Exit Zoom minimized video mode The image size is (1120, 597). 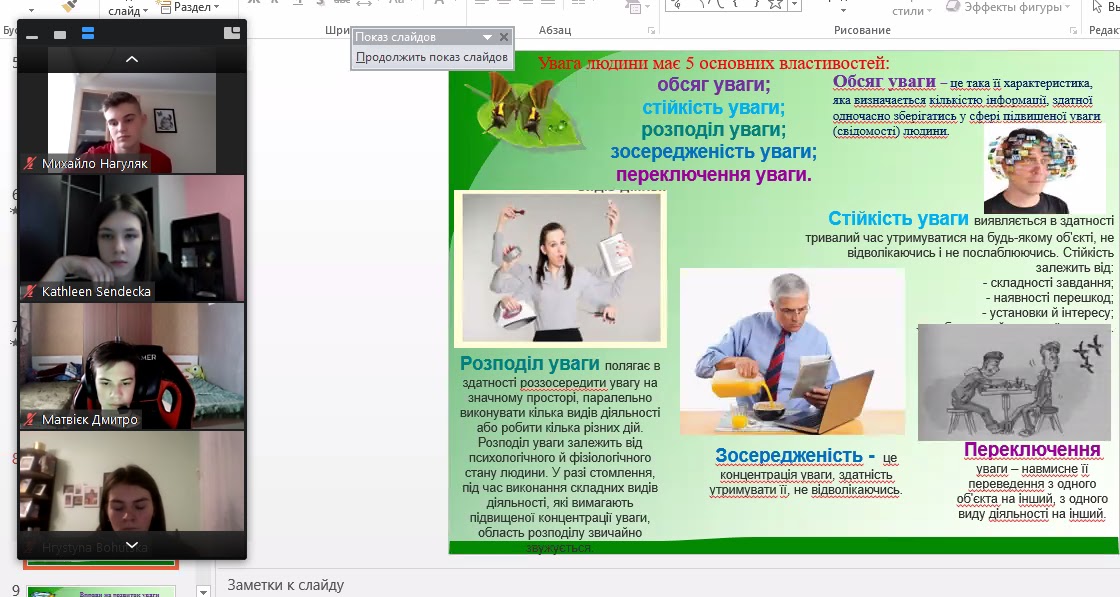231,33
